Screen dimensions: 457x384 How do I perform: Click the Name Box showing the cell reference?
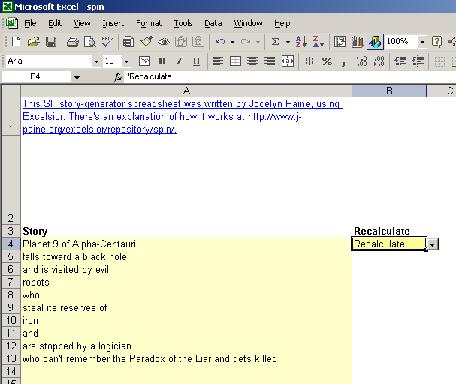point(36,77)
